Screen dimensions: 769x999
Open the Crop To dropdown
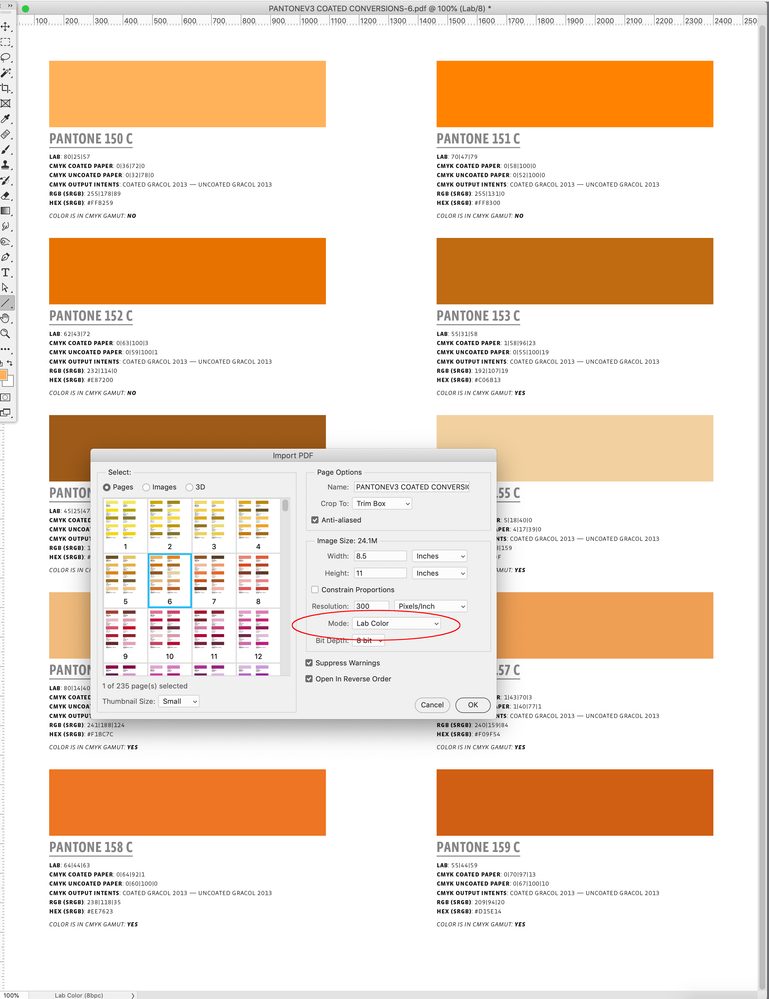382,503
